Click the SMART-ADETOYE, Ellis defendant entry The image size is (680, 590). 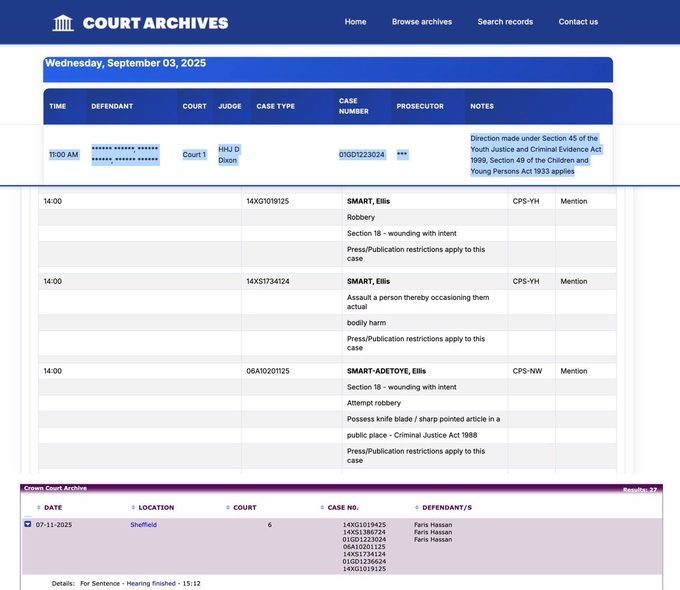[386, 371]
